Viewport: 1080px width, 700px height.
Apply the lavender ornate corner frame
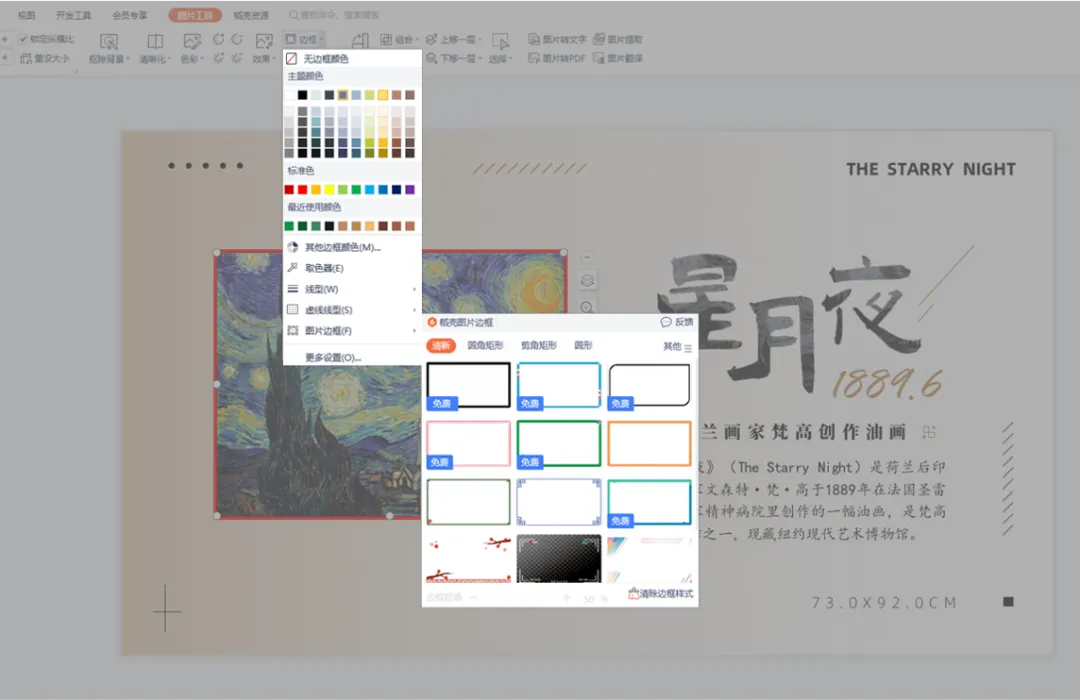[559, 503]
